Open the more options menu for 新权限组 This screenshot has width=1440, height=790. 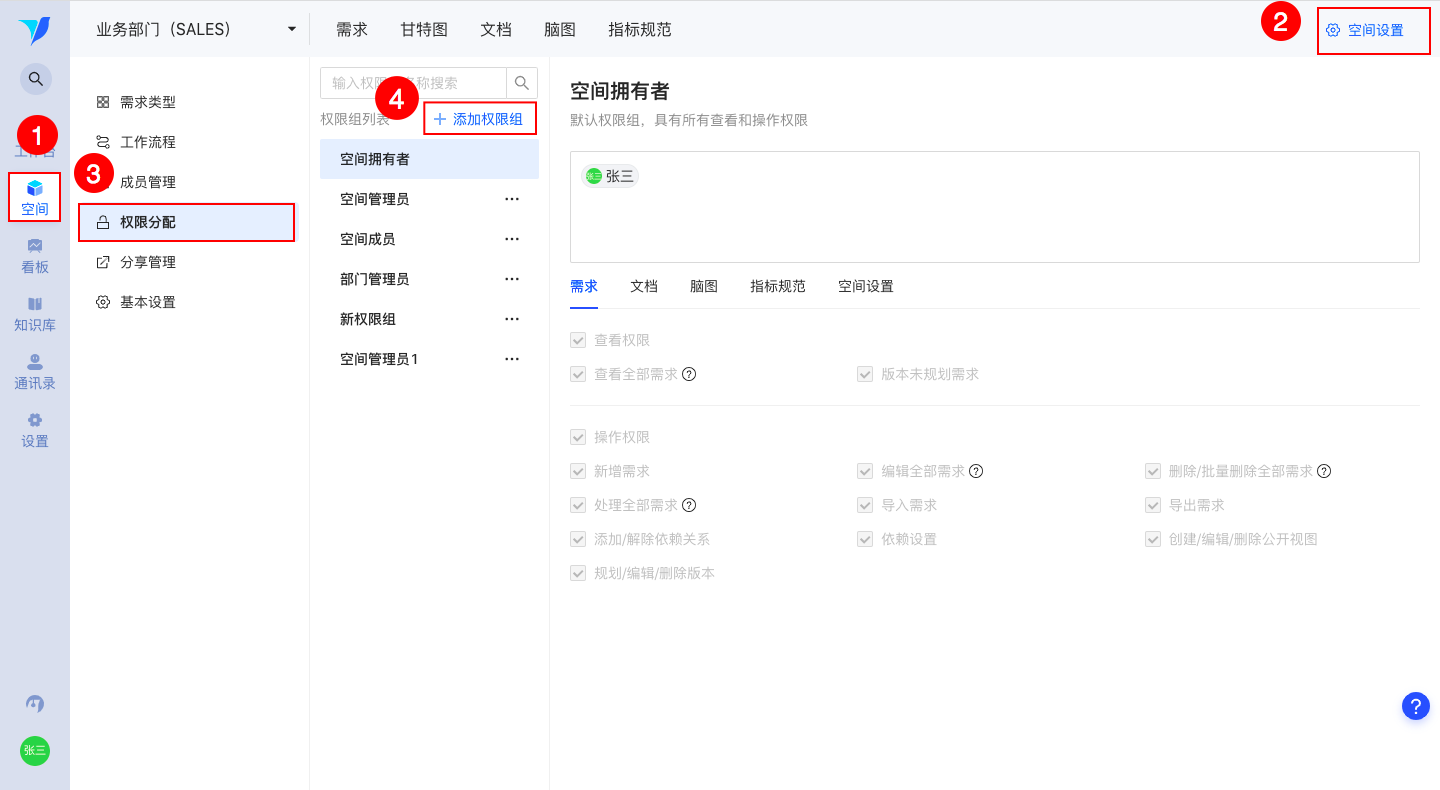[x=512, y=319]
